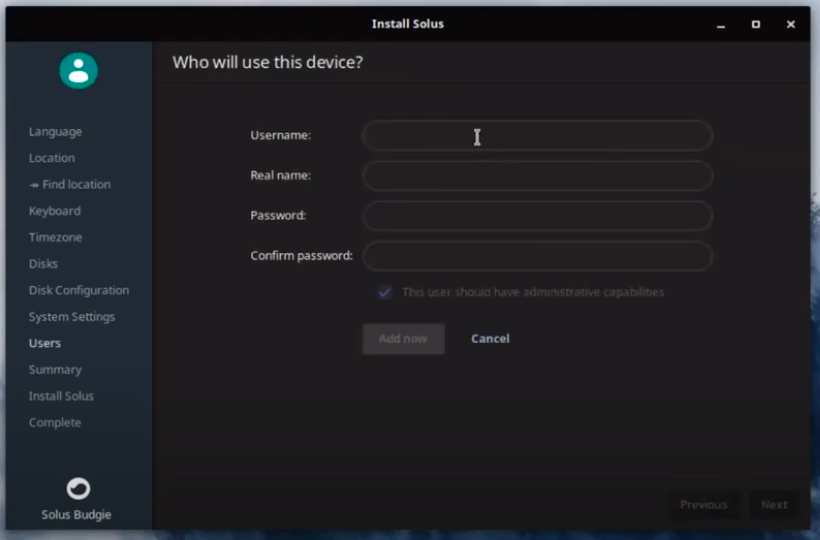This screenshot has height=540, width=820.
Task: Minimize the Install Solus window
Action: 721,24
